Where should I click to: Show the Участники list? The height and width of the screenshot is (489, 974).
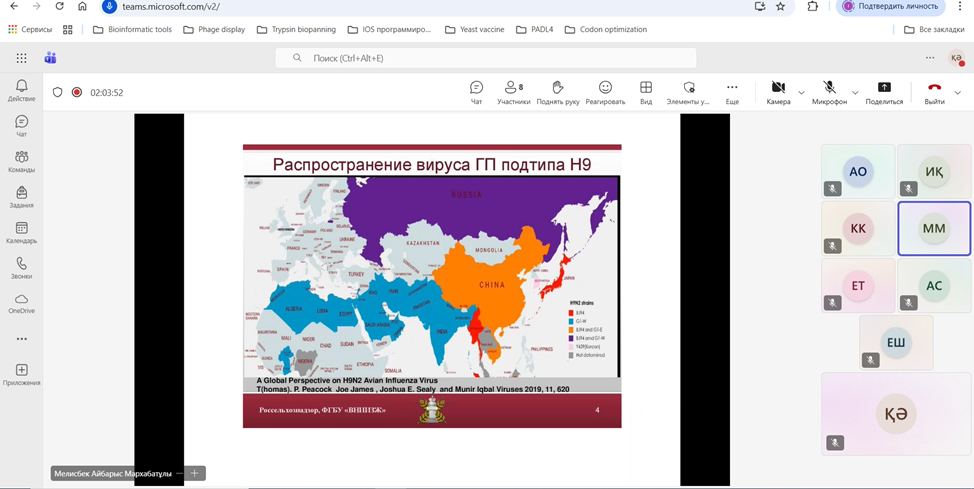click(x=513, y=92)
